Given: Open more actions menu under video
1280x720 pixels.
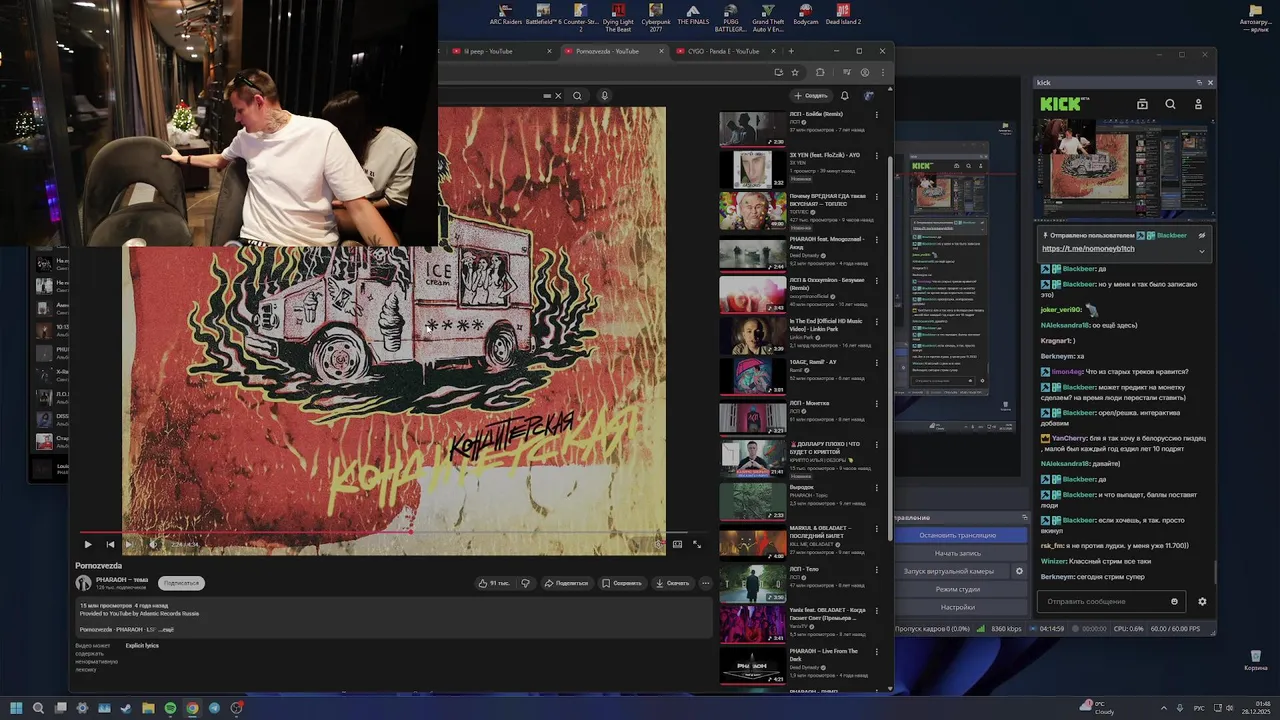Looking at the screenshot, I should [x=705, y=583].
